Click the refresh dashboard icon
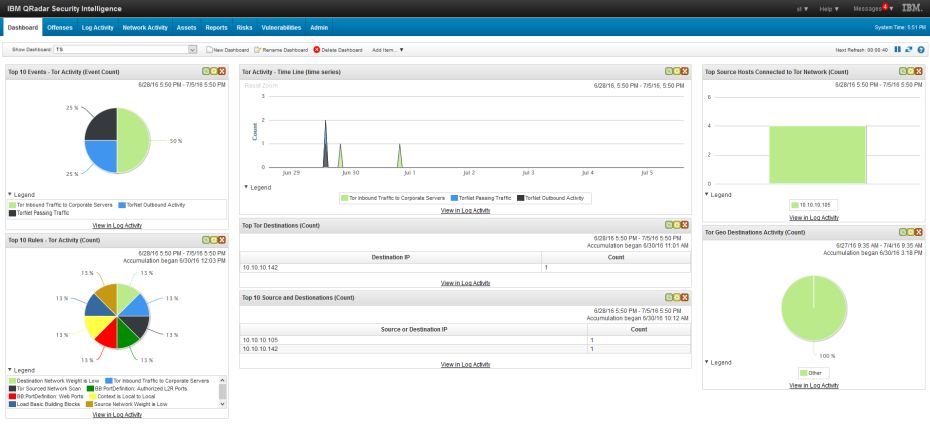Image resolution: width=930 pixels, height=428 pixels. coord(909,49)
